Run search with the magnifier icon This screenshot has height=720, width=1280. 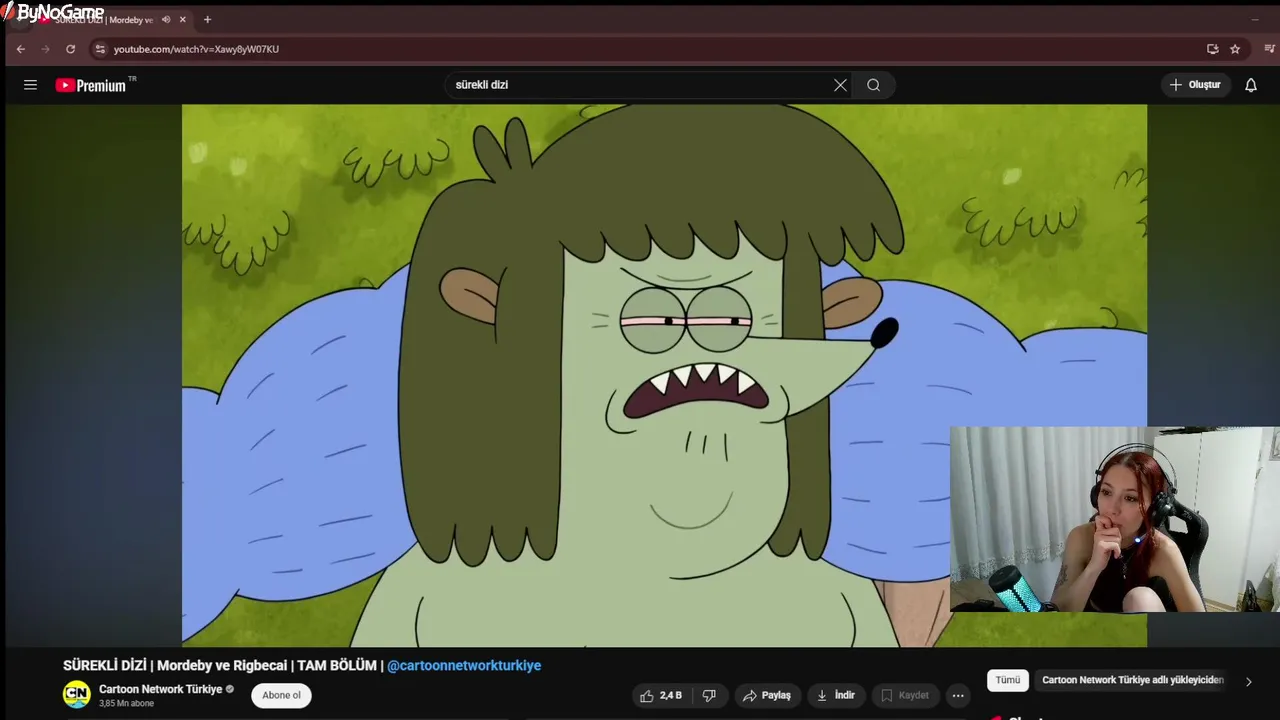(x=873, y=85)
